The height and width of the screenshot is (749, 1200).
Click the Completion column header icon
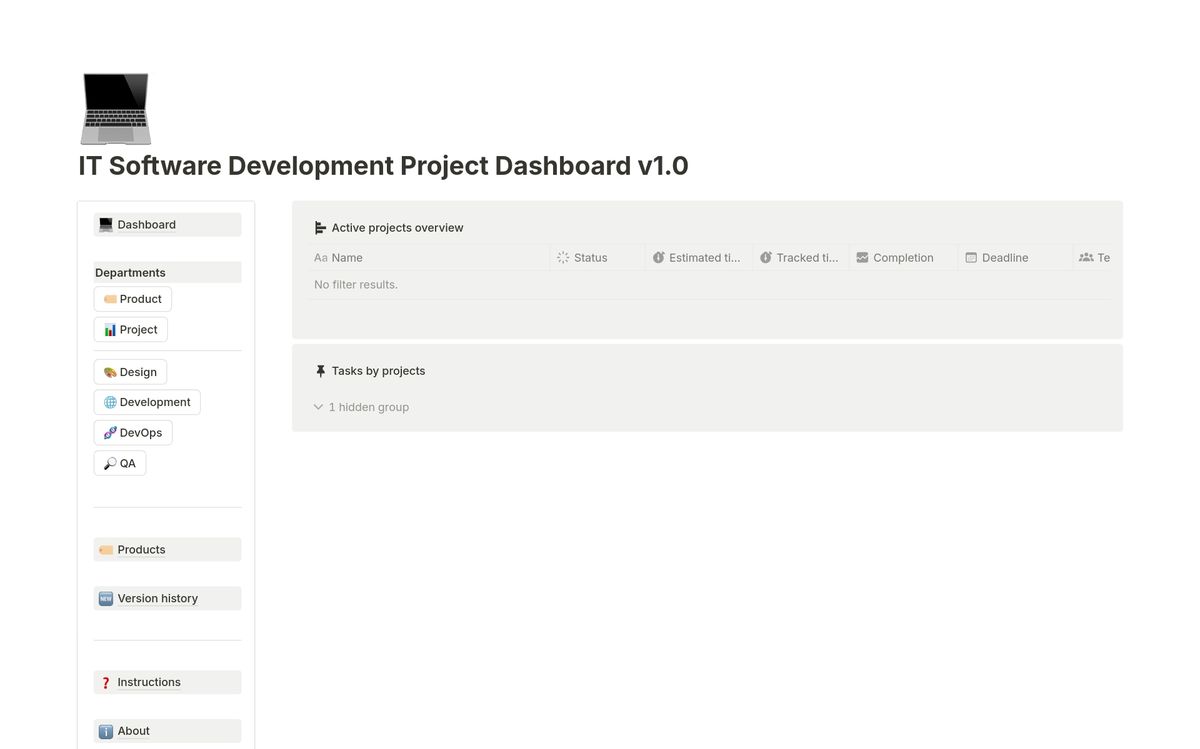click(x=862, y=258)
